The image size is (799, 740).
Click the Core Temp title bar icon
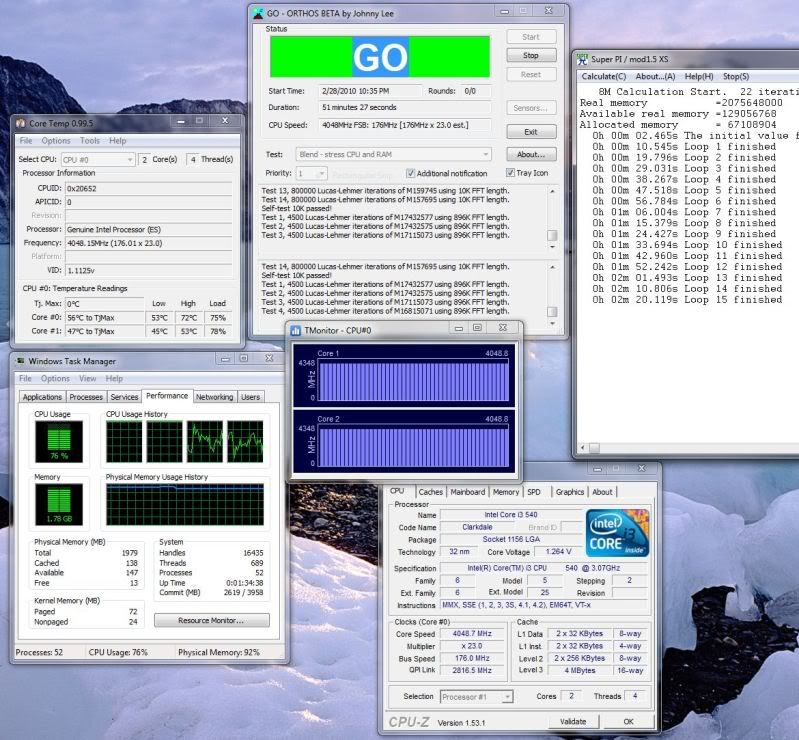[x=19, y=121]
